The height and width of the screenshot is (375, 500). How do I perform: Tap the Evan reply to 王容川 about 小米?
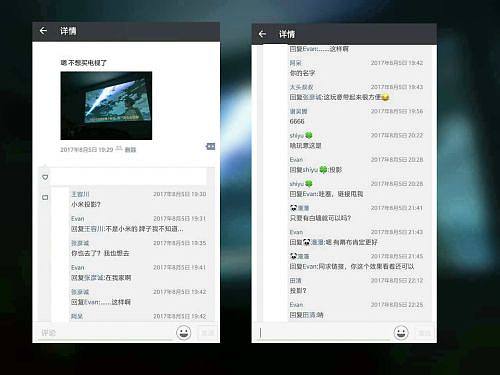tap(127, 229)
